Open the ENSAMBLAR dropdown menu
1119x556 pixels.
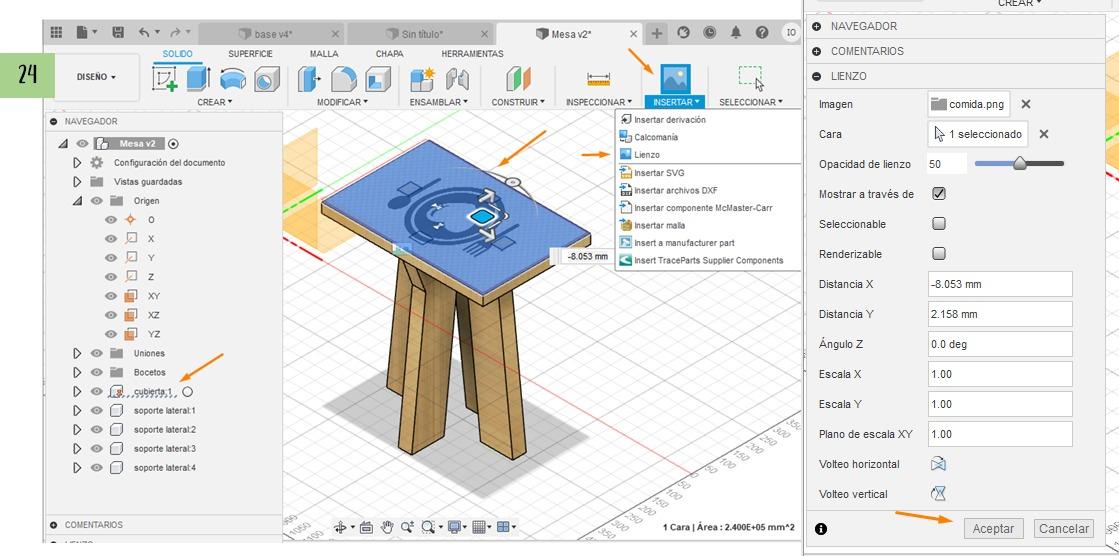439,102
